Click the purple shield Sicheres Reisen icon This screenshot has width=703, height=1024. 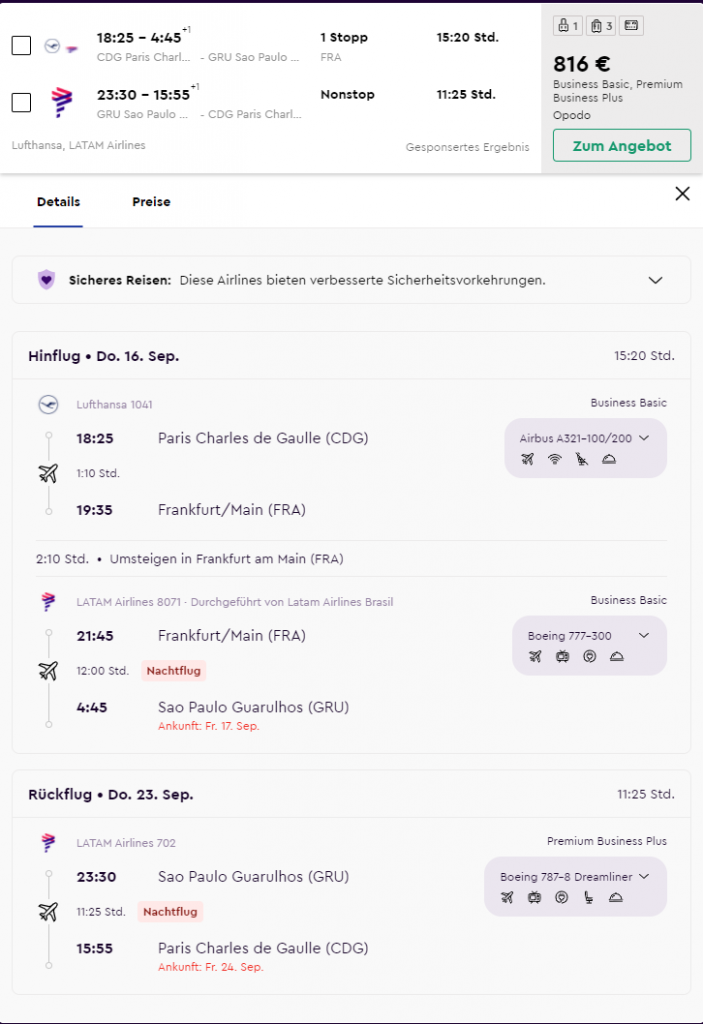pyautogui.click(x=46, y=280)
